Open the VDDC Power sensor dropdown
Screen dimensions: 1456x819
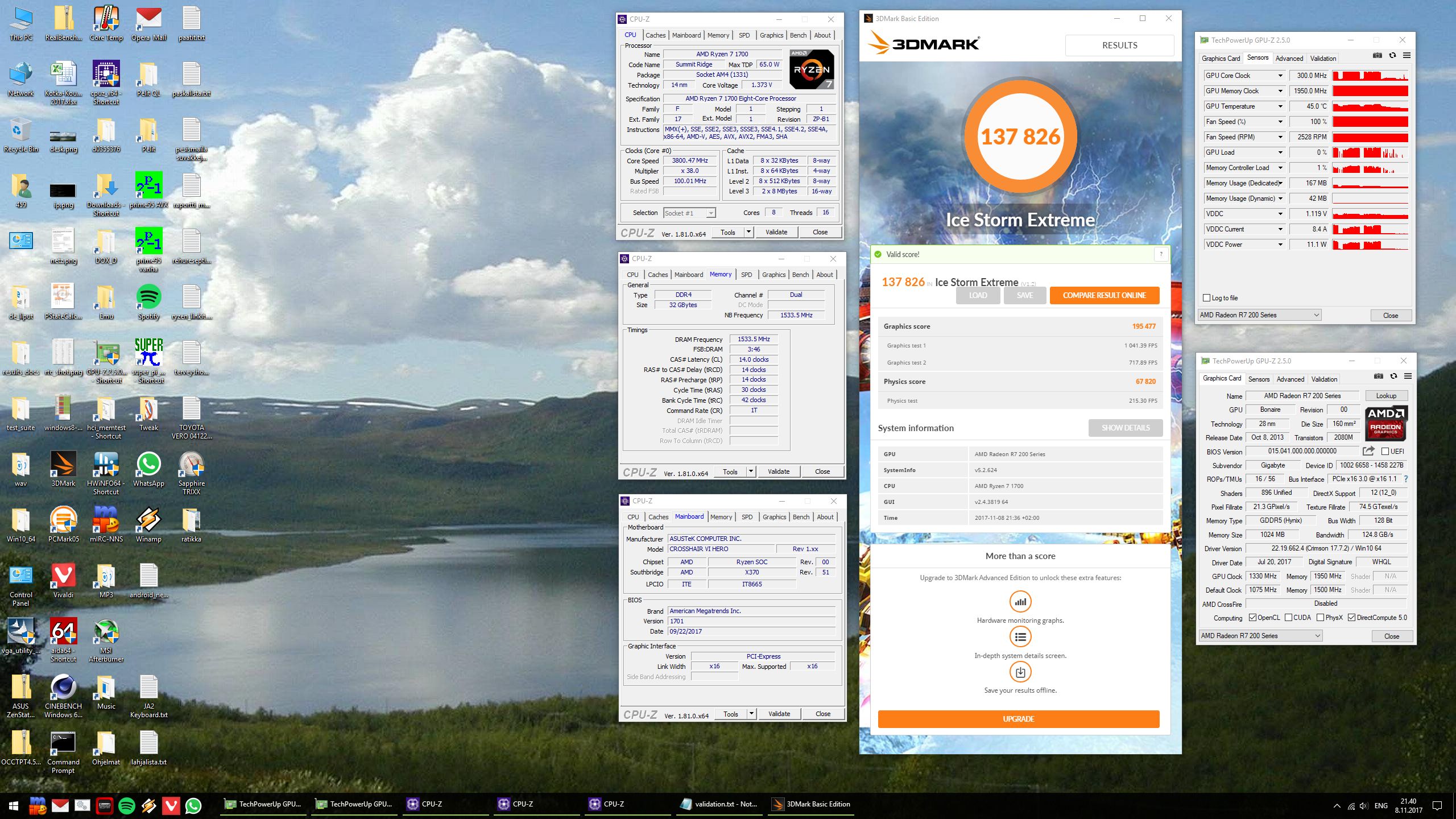tap(1280, 245)
